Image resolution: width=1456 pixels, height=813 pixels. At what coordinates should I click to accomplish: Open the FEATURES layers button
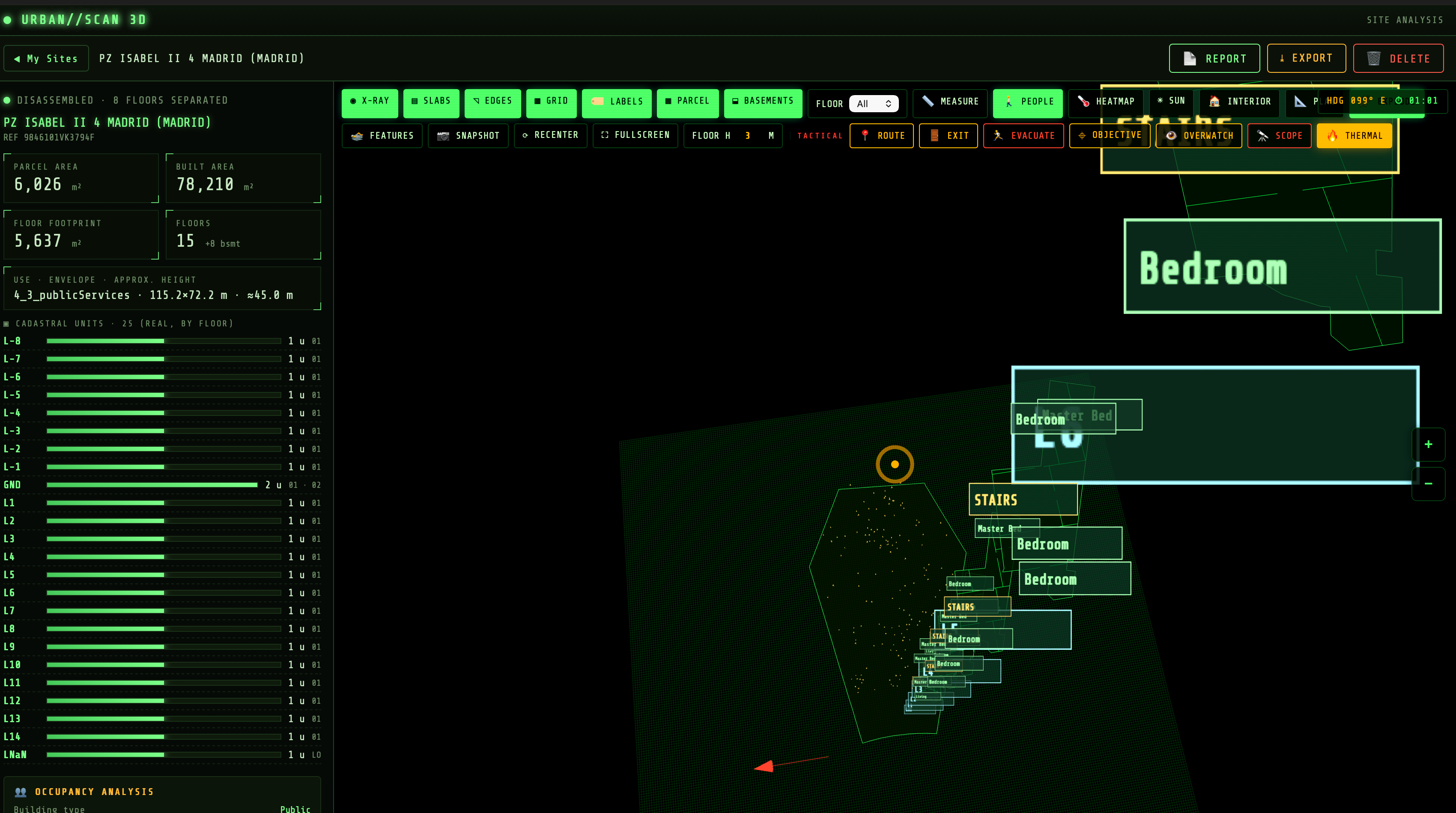(x=382, y=136)
